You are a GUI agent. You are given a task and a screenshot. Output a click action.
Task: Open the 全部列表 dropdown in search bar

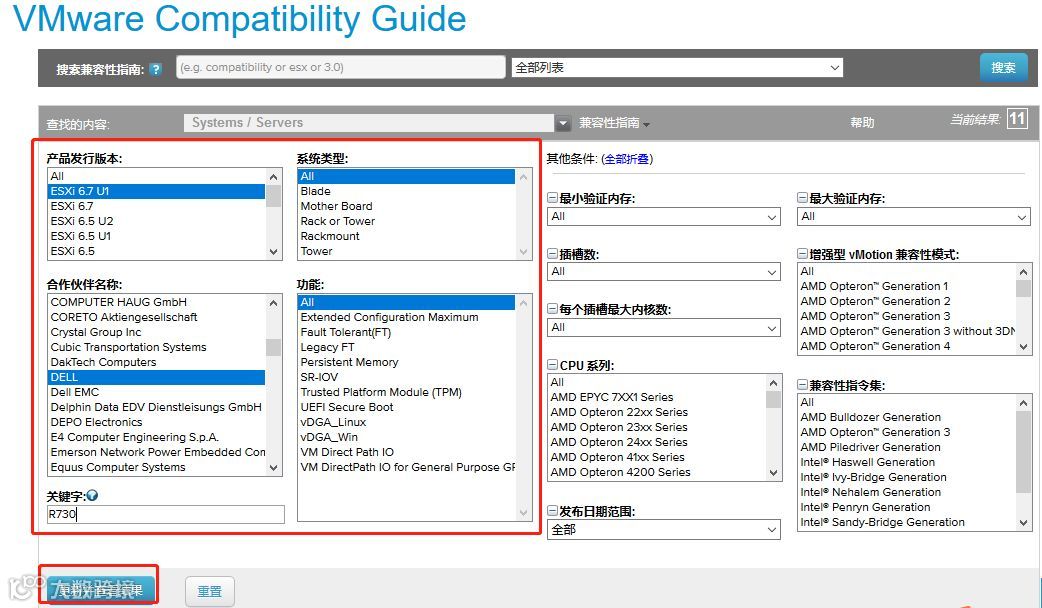click(677, 68)
